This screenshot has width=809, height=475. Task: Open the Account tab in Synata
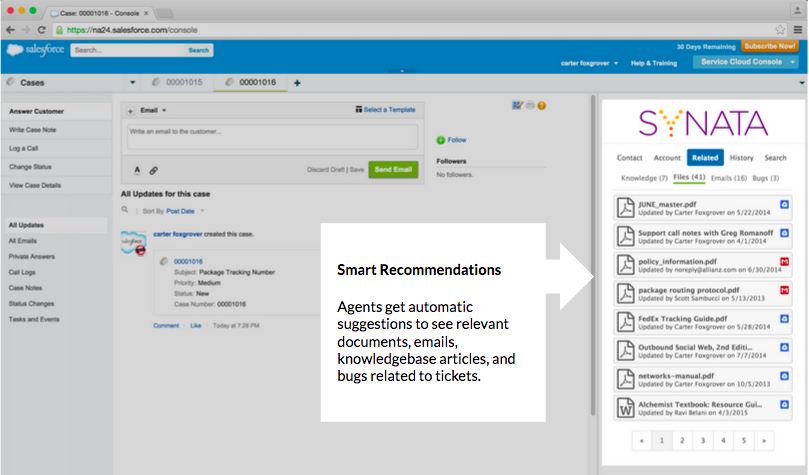coord(667,158)
